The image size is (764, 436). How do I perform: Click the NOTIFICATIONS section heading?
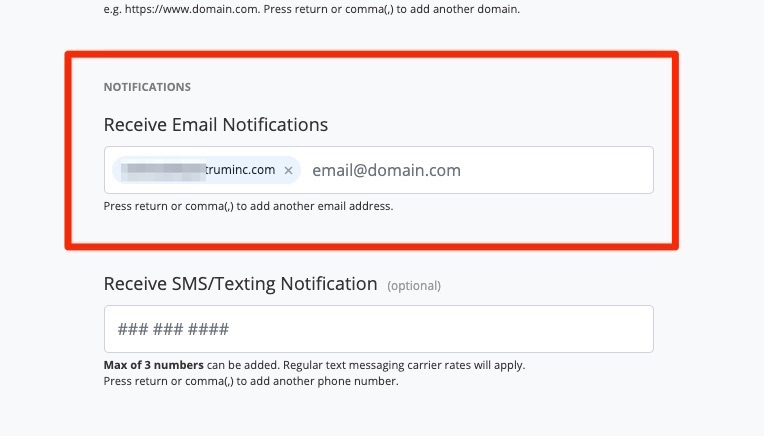[147, 87]
